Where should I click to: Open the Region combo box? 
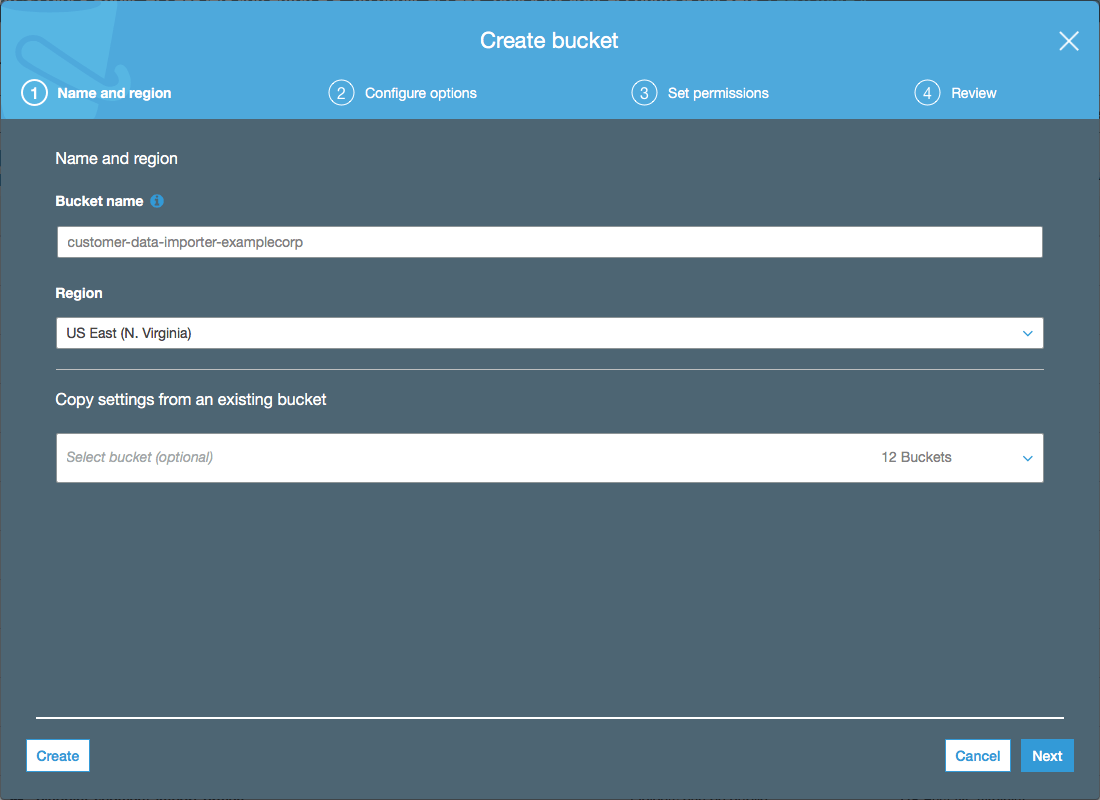point(549,333)
